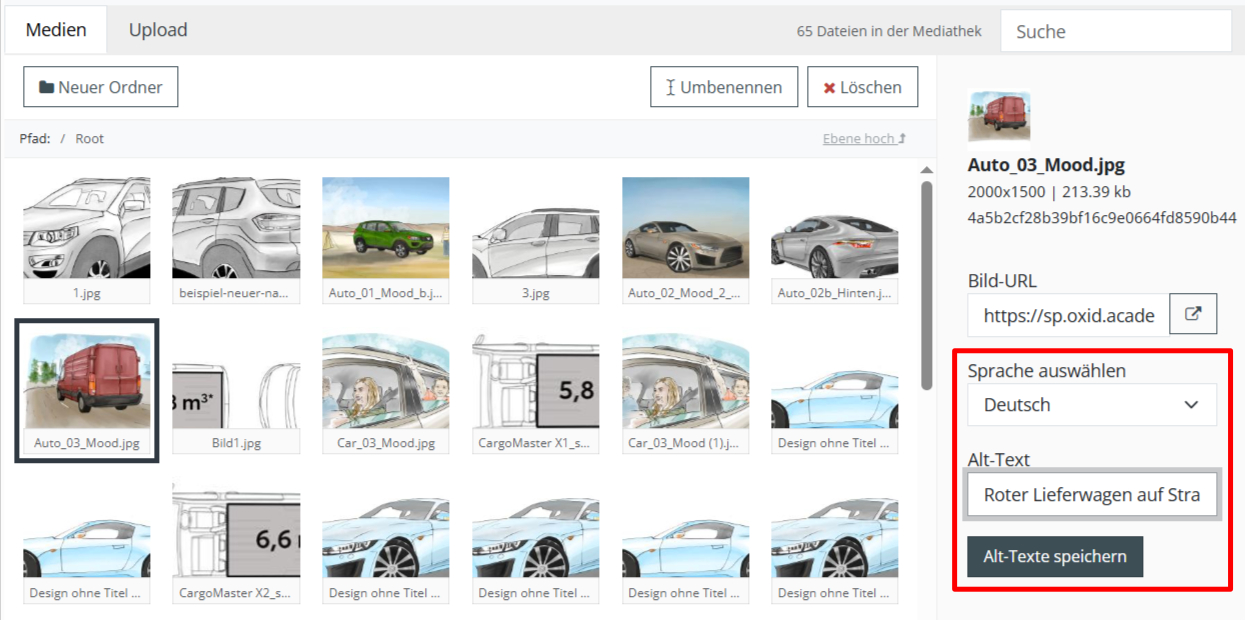Viewport: 1245px width, 620px height.
Task: Select the Medien tab
Action: [x=56, y=30]
